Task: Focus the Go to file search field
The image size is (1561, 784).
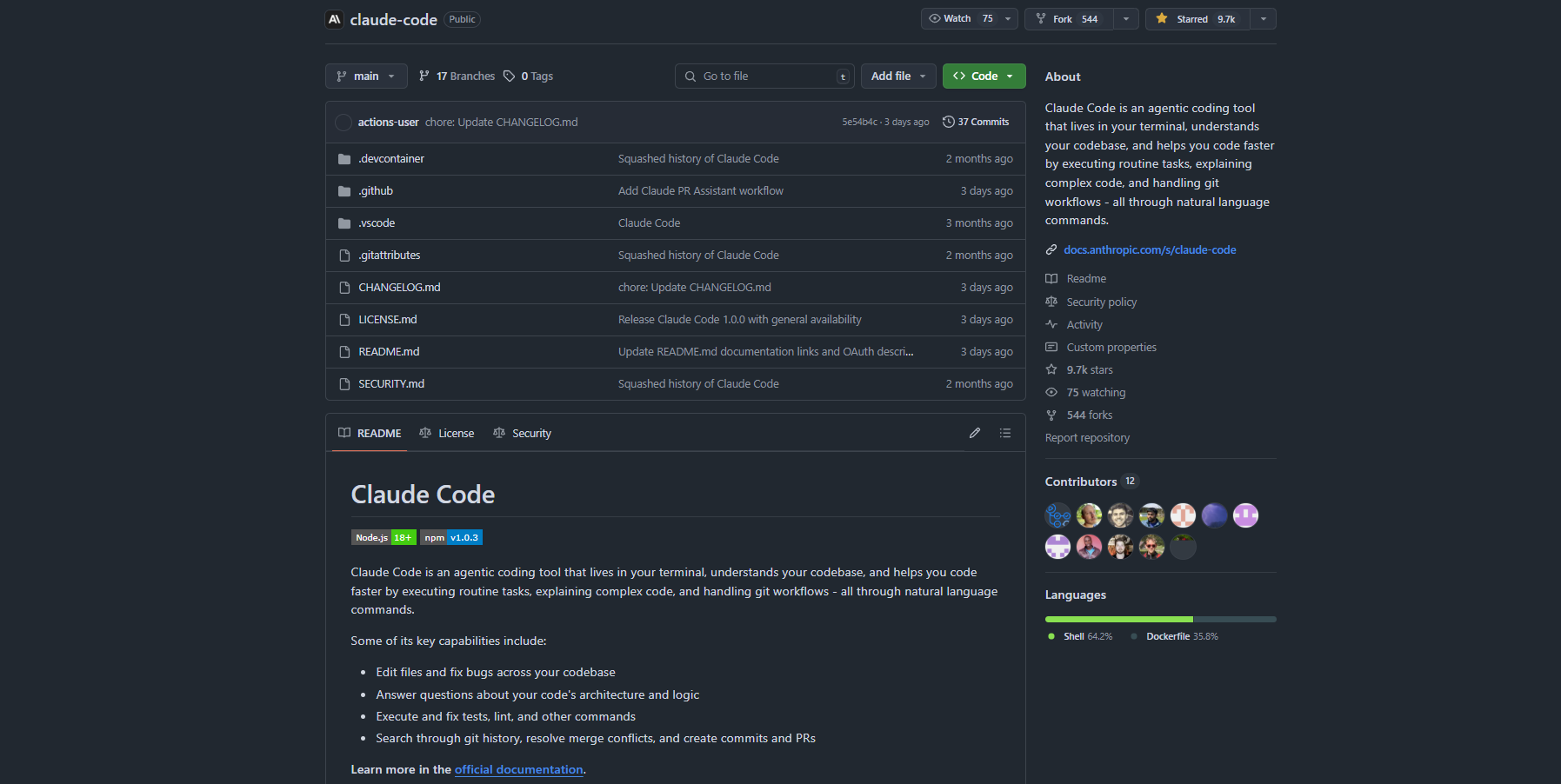Action: [x=764, y=76]
